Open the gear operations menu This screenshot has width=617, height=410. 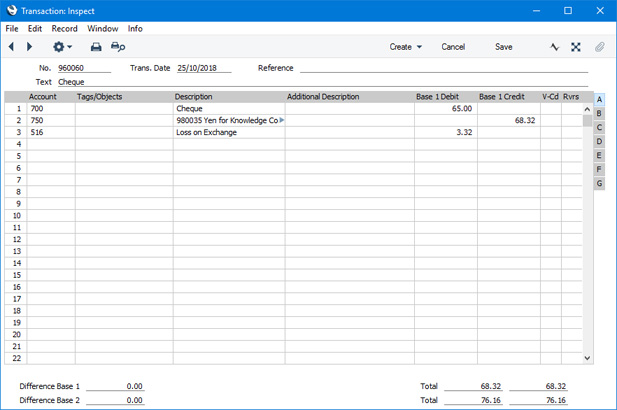tap(62, 47)
